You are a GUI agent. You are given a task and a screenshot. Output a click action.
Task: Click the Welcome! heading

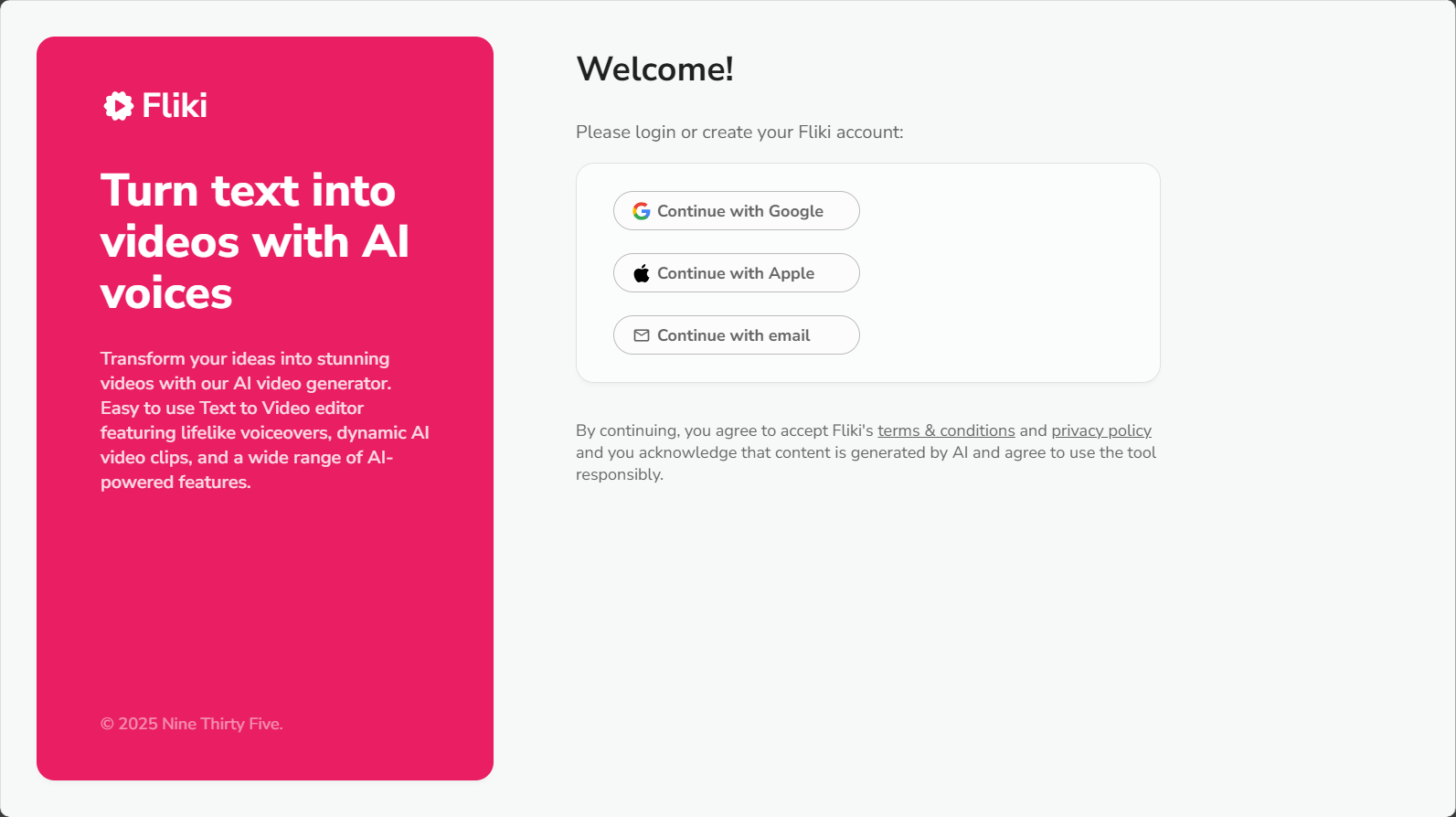[x=654, y=69]
